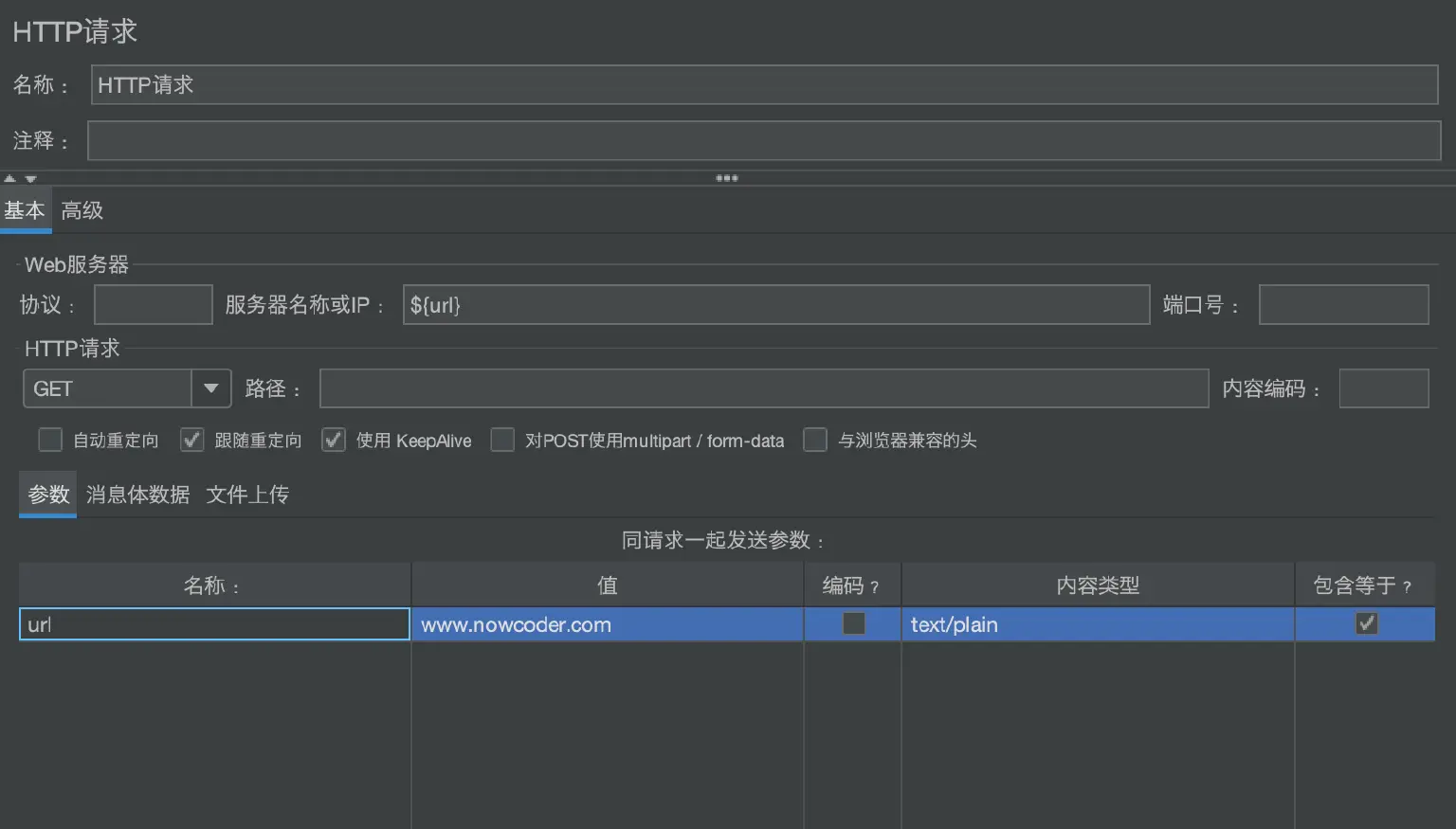Open the HTTP method dropdown showing GET
Viewport: 1456px width, 829px height.
coord(210,387)
